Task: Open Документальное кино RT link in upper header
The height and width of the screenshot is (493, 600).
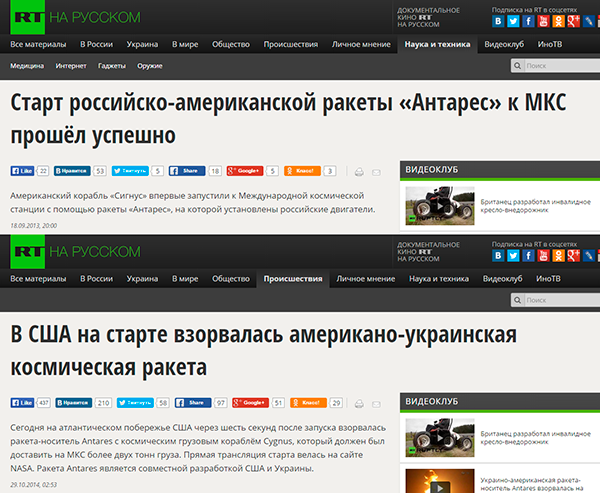Action: pyautogui.click(x=428, y=17)
